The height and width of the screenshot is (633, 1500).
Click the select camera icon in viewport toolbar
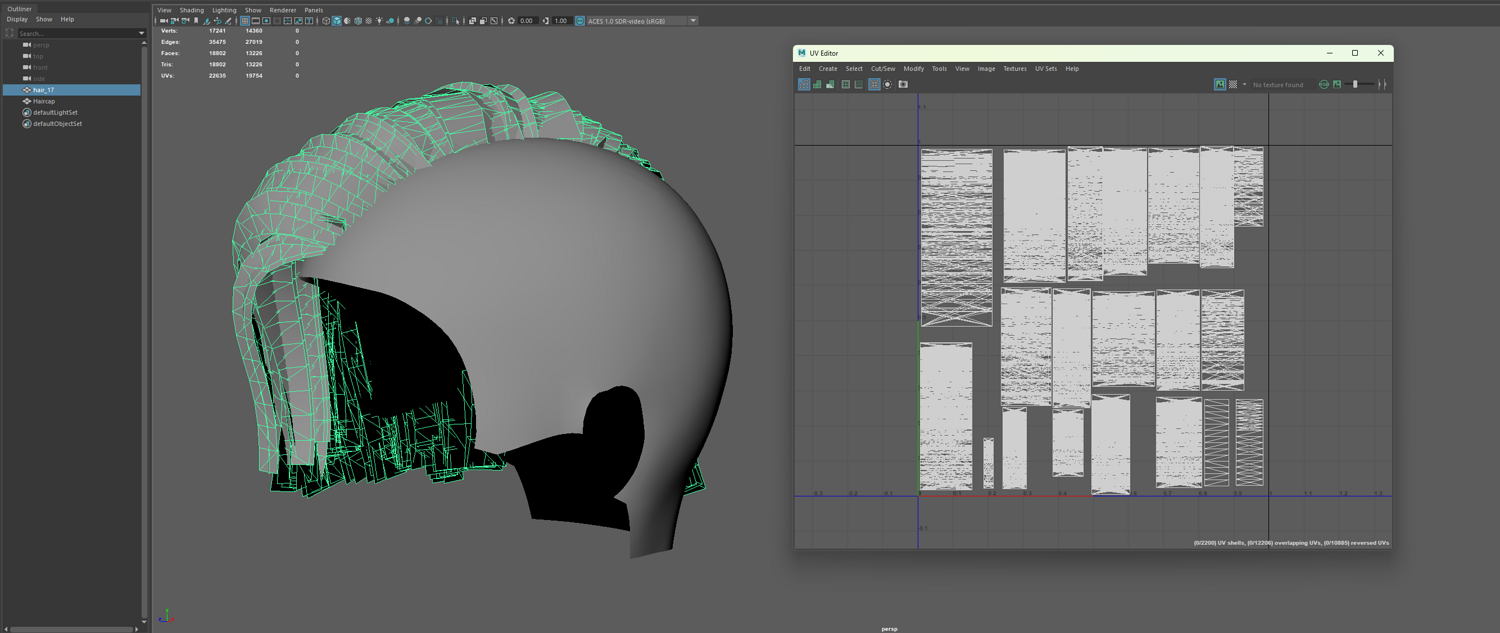pyautogui.click(x=164, y=21)
